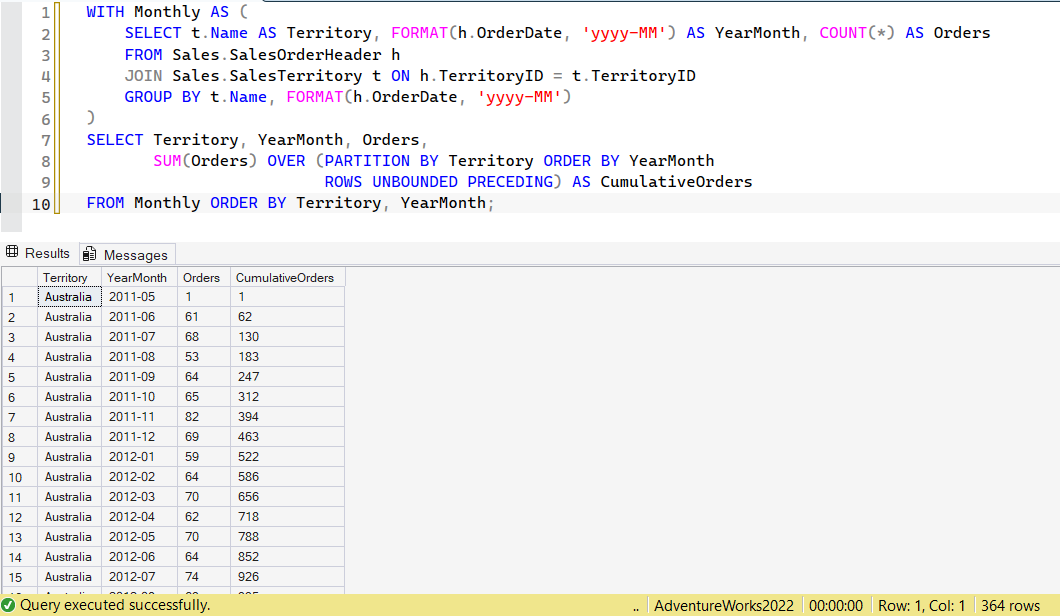The image size is (1060, 616).
Task: Click the YearMonth cell 2011-05
Action: 139,297
